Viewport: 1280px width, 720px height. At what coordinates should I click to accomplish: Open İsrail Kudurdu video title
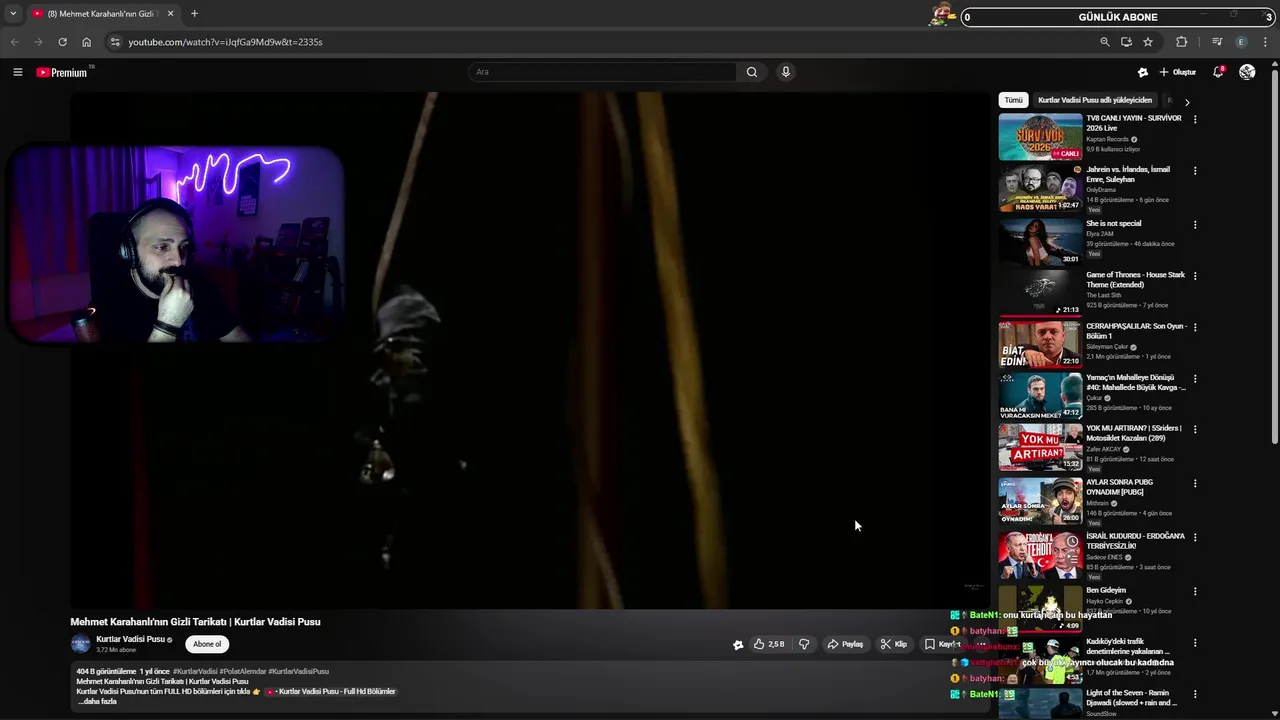click(x=1136, y=541)
